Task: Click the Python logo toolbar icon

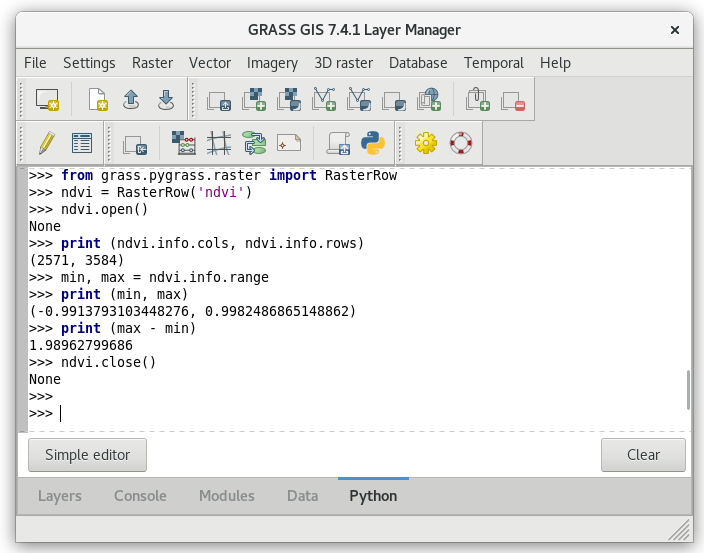Action: (373, 143)
